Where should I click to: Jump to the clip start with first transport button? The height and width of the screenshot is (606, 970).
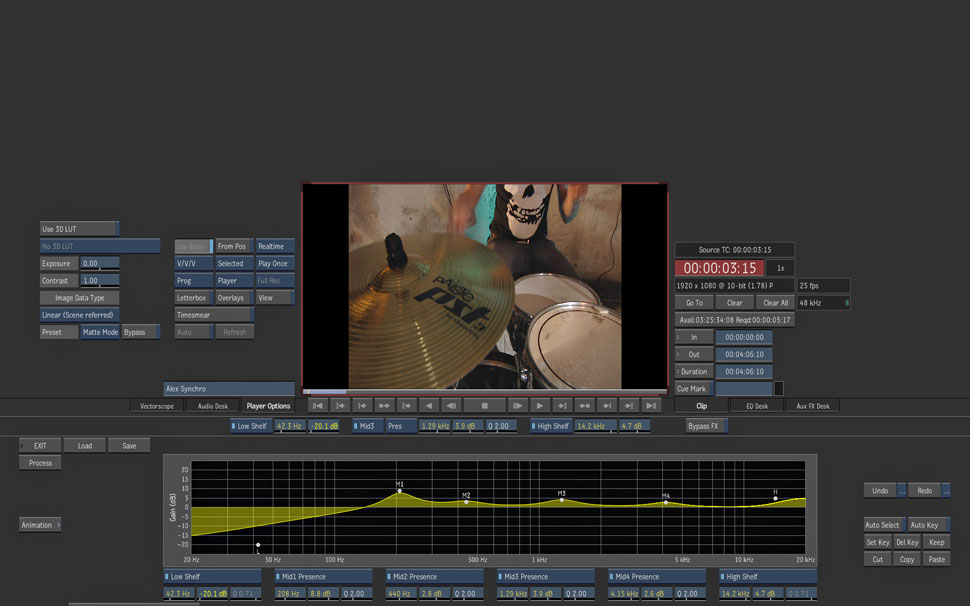click(x=318, y=406)
